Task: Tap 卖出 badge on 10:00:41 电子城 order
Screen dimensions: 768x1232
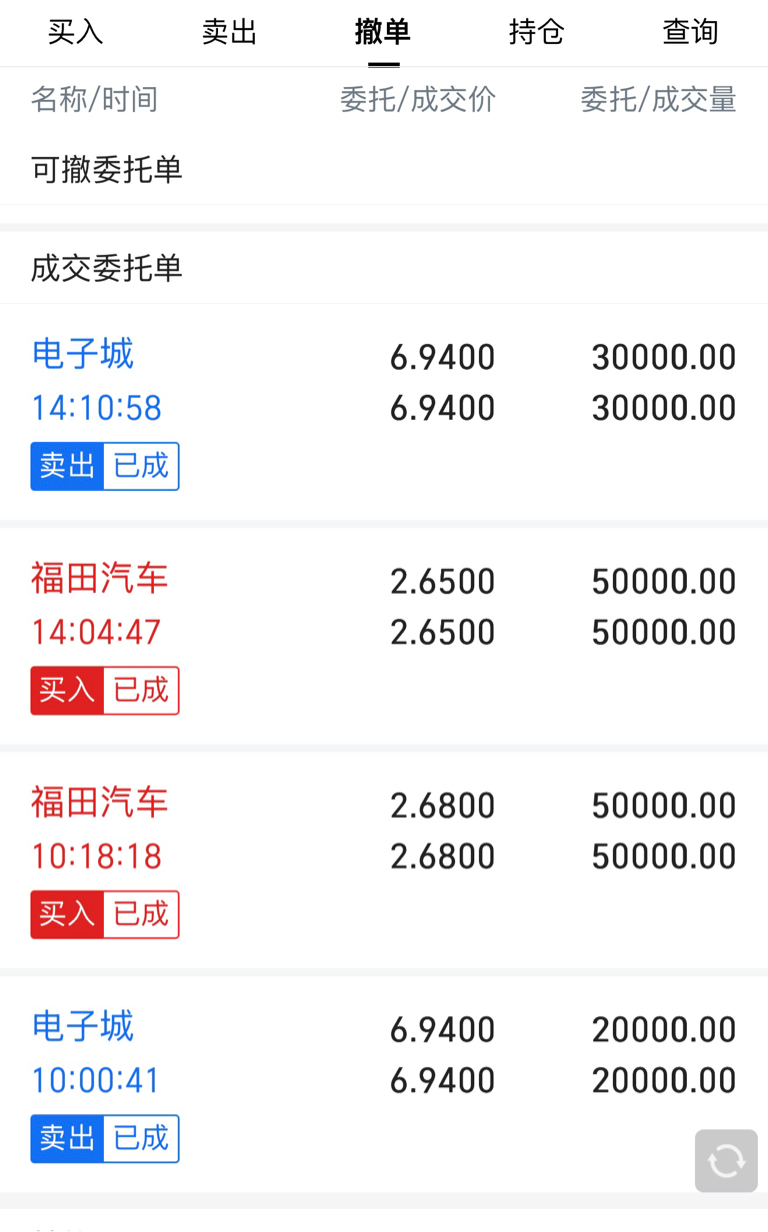Action: 67,1138
